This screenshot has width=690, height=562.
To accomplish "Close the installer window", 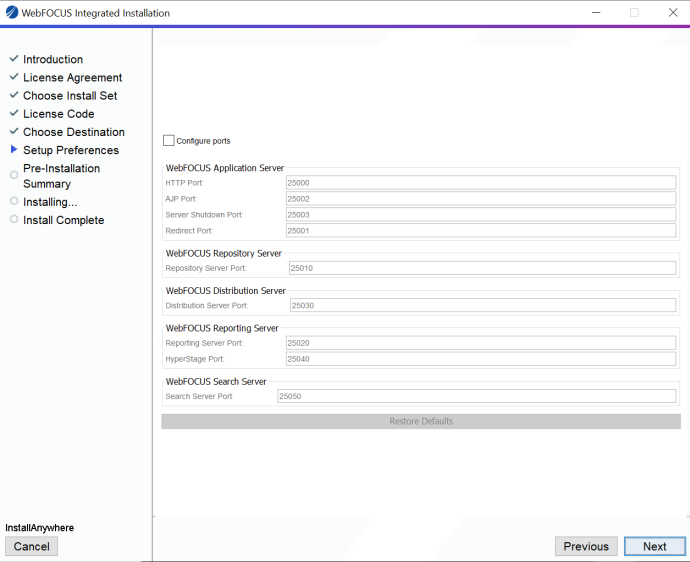I will (x=673, y=13).
